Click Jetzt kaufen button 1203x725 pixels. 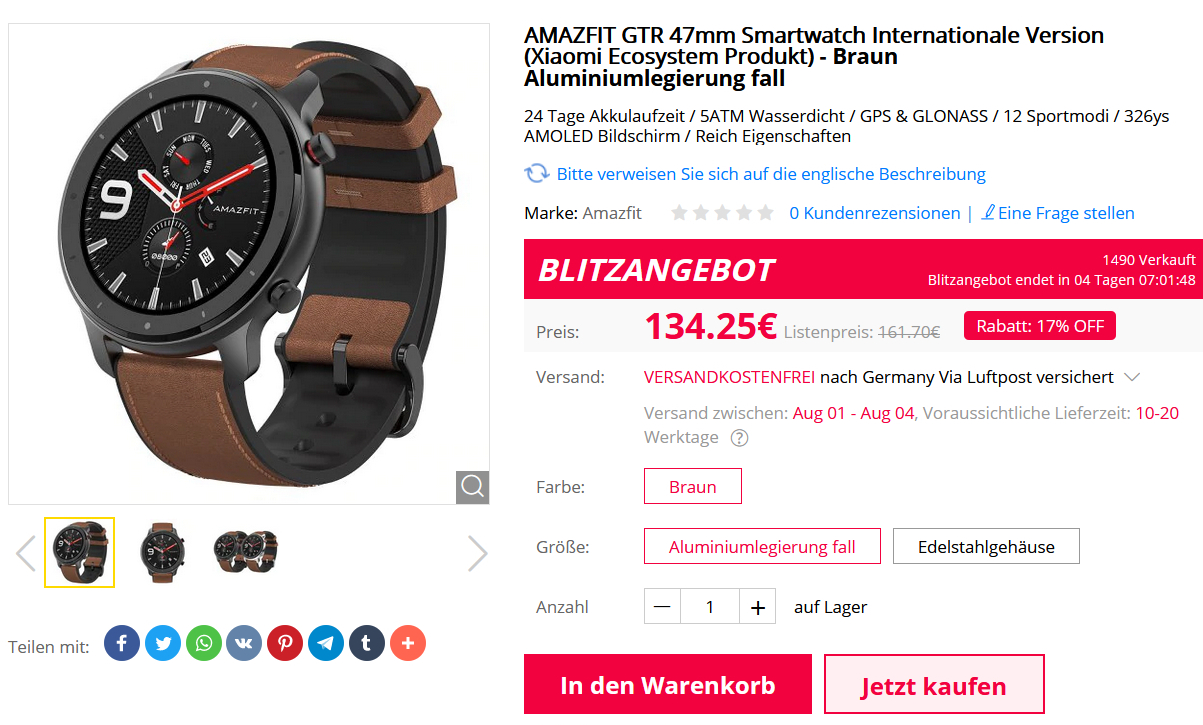(934, 685)
